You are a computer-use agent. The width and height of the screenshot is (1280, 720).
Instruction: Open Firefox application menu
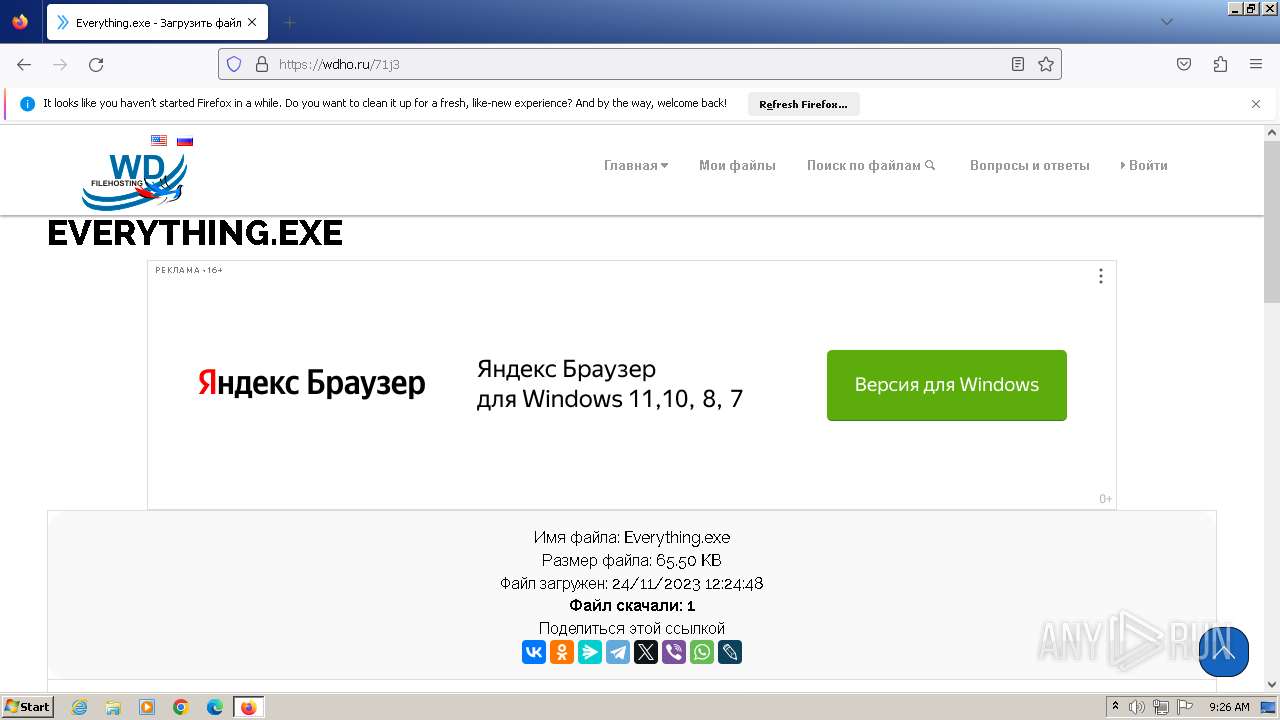(x=1256, y=64)
